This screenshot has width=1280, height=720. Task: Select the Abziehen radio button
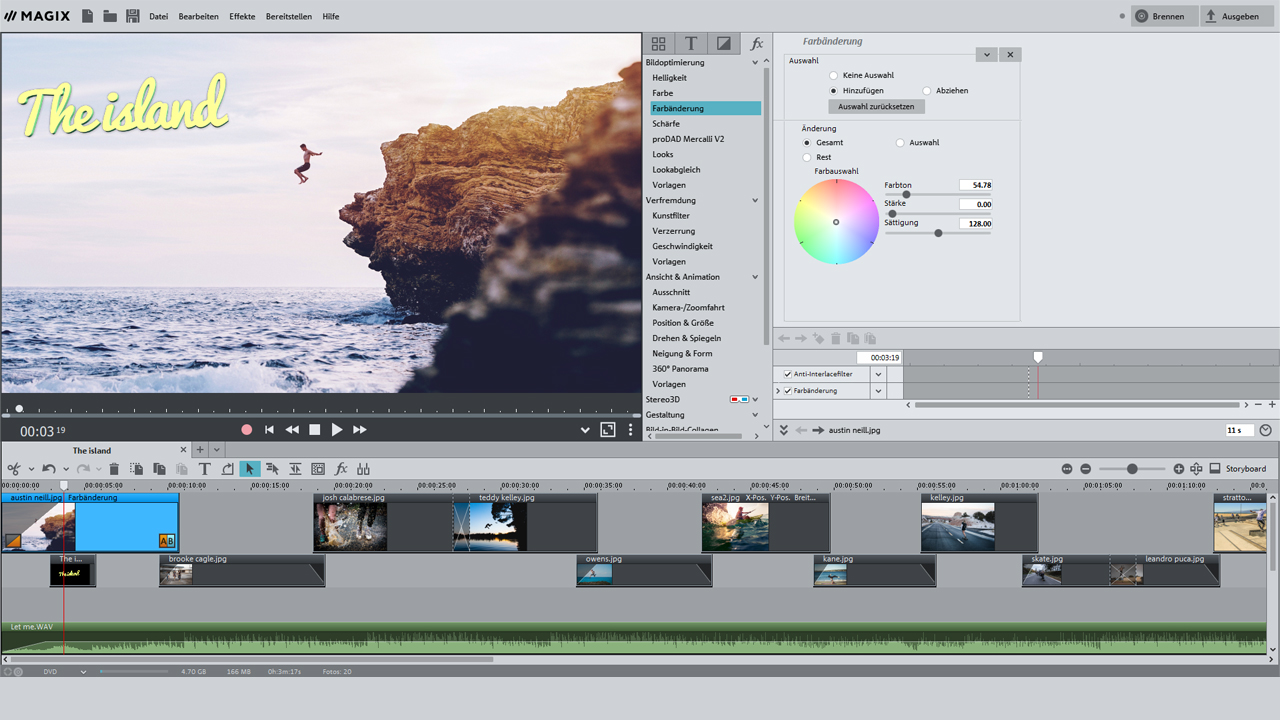[929, 90]
